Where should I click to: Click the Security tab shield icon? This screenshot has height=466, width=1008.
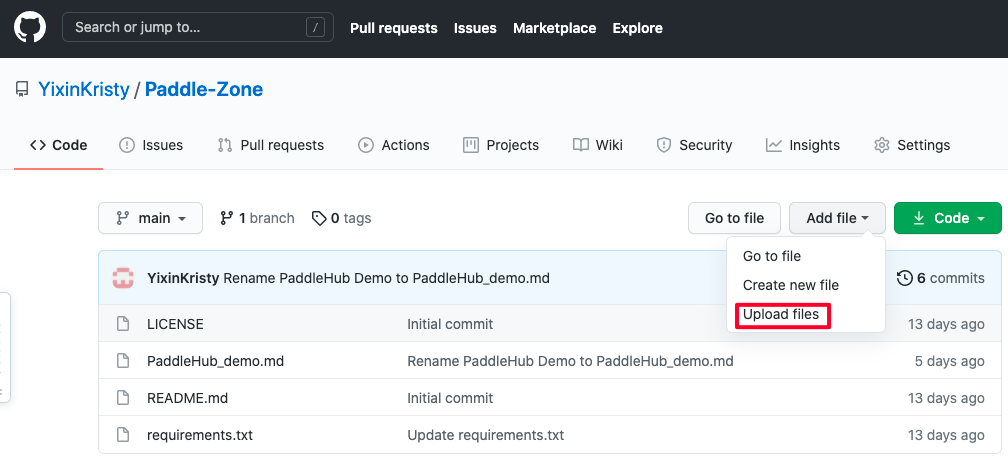[663, 145]
